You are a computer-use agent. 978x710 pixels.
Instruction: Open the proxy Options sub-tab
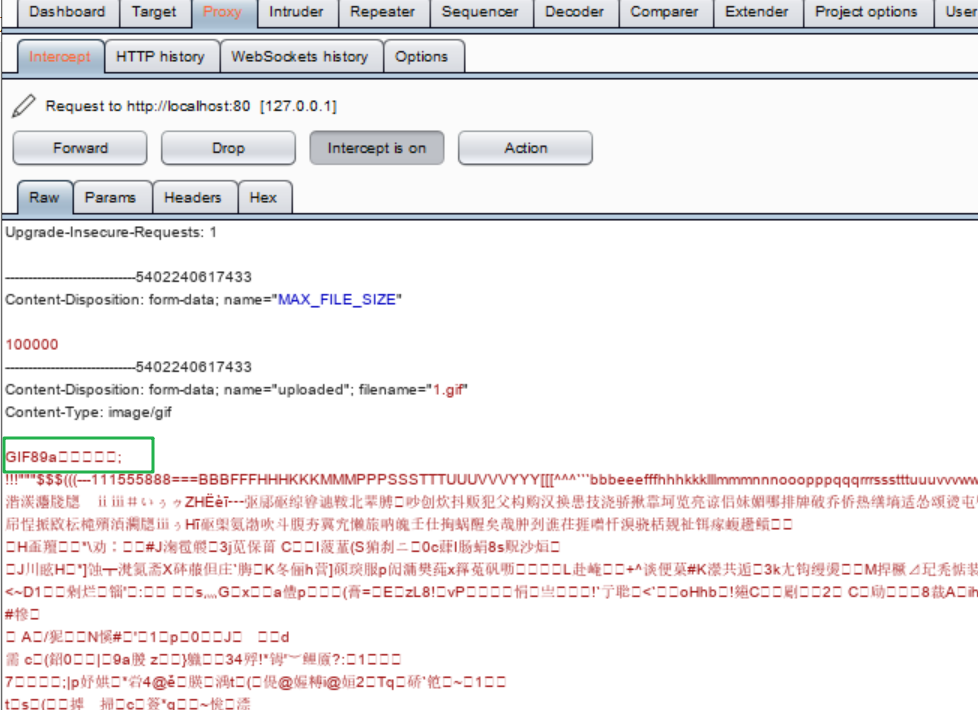tap(421, 57)
